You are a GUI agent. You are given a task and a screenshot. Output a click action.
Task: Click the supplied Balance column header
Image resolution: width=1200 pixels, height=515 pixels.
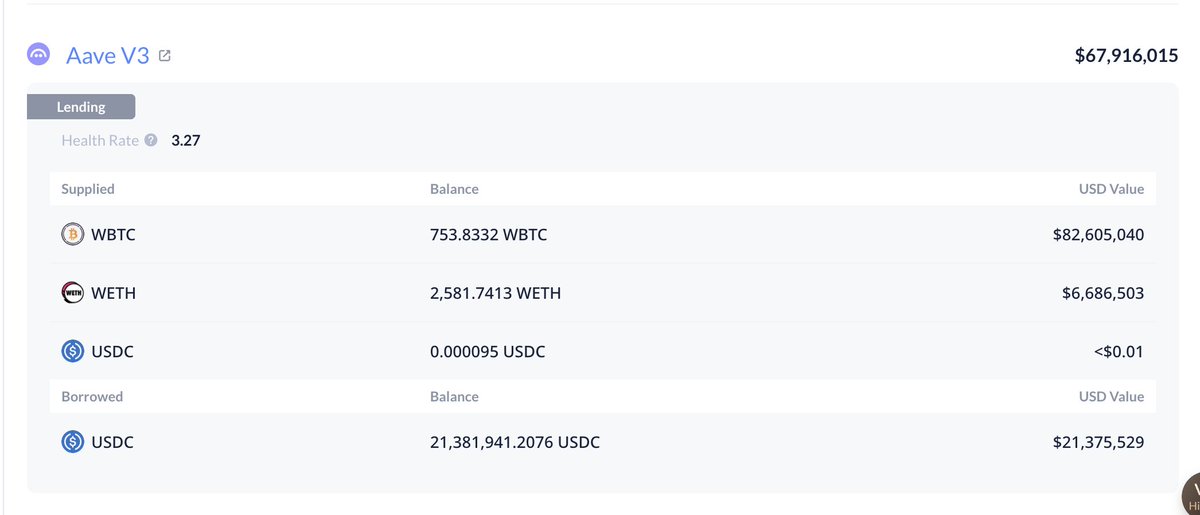pyautogui.click(x=454, y=189)
